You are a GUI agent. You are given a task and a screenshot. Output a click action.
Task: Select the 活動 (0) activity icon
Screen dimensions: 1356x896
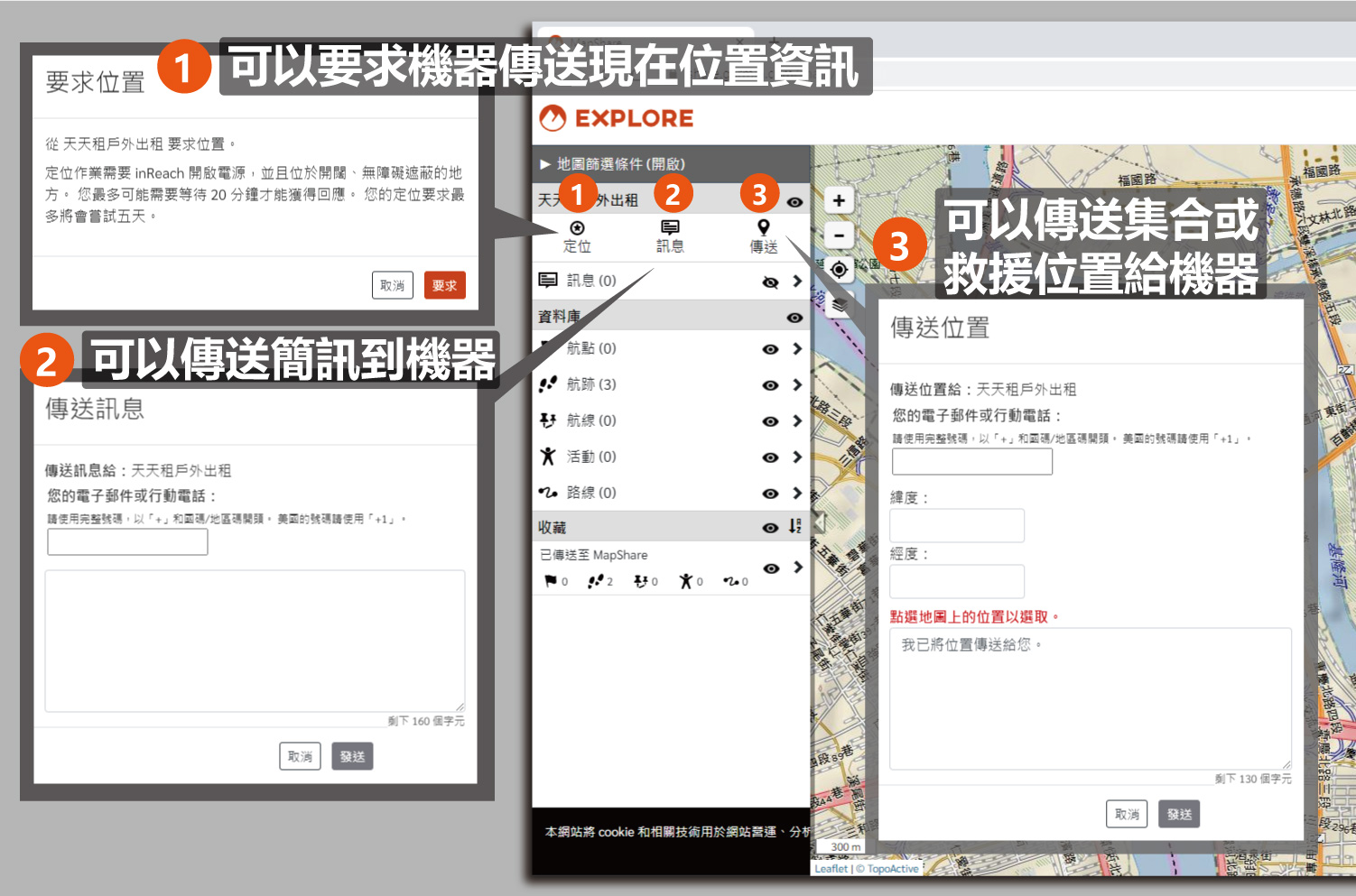[x=548, y=457]
